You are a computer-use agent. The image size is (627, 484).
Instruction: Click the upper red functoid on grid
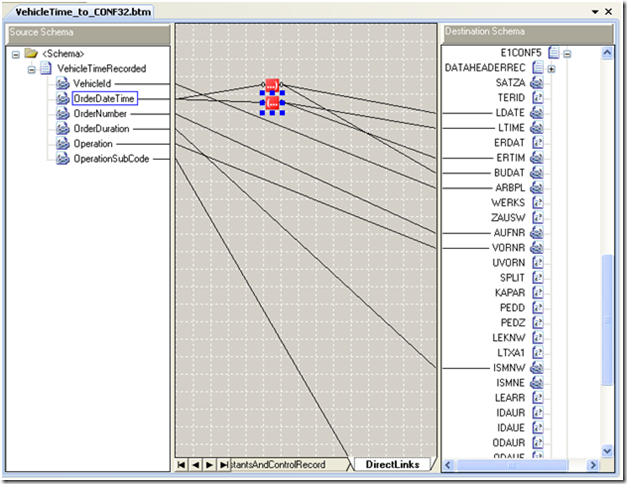point(272,86)
